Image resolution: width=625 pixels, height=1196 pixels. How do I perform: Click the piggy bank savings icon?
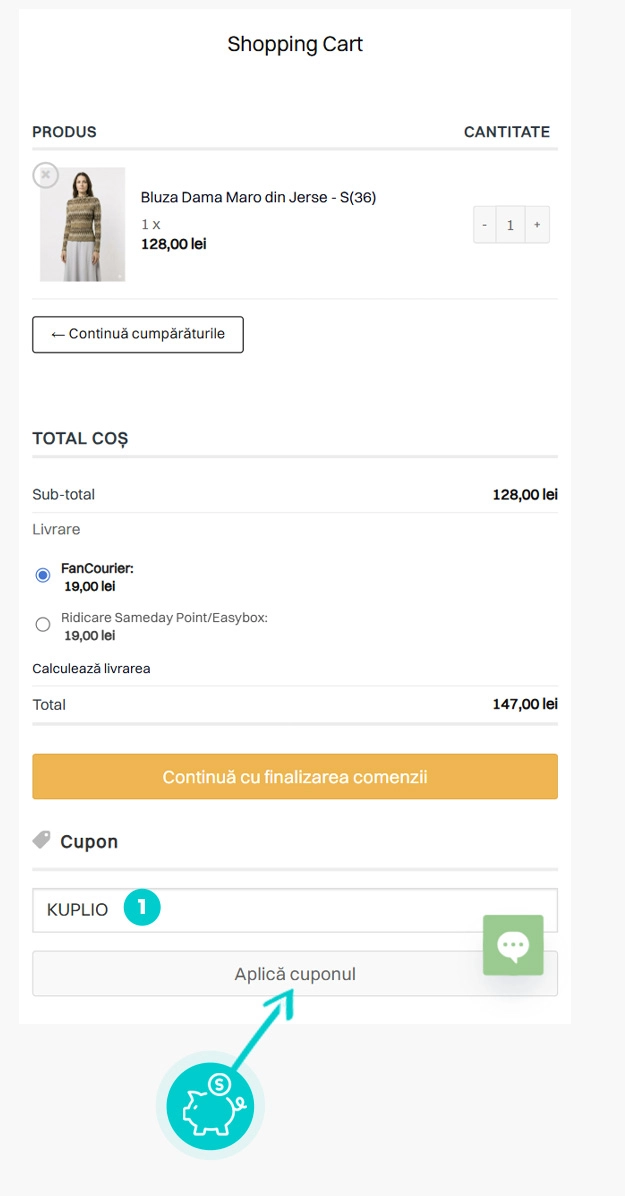coord(209,1105)
